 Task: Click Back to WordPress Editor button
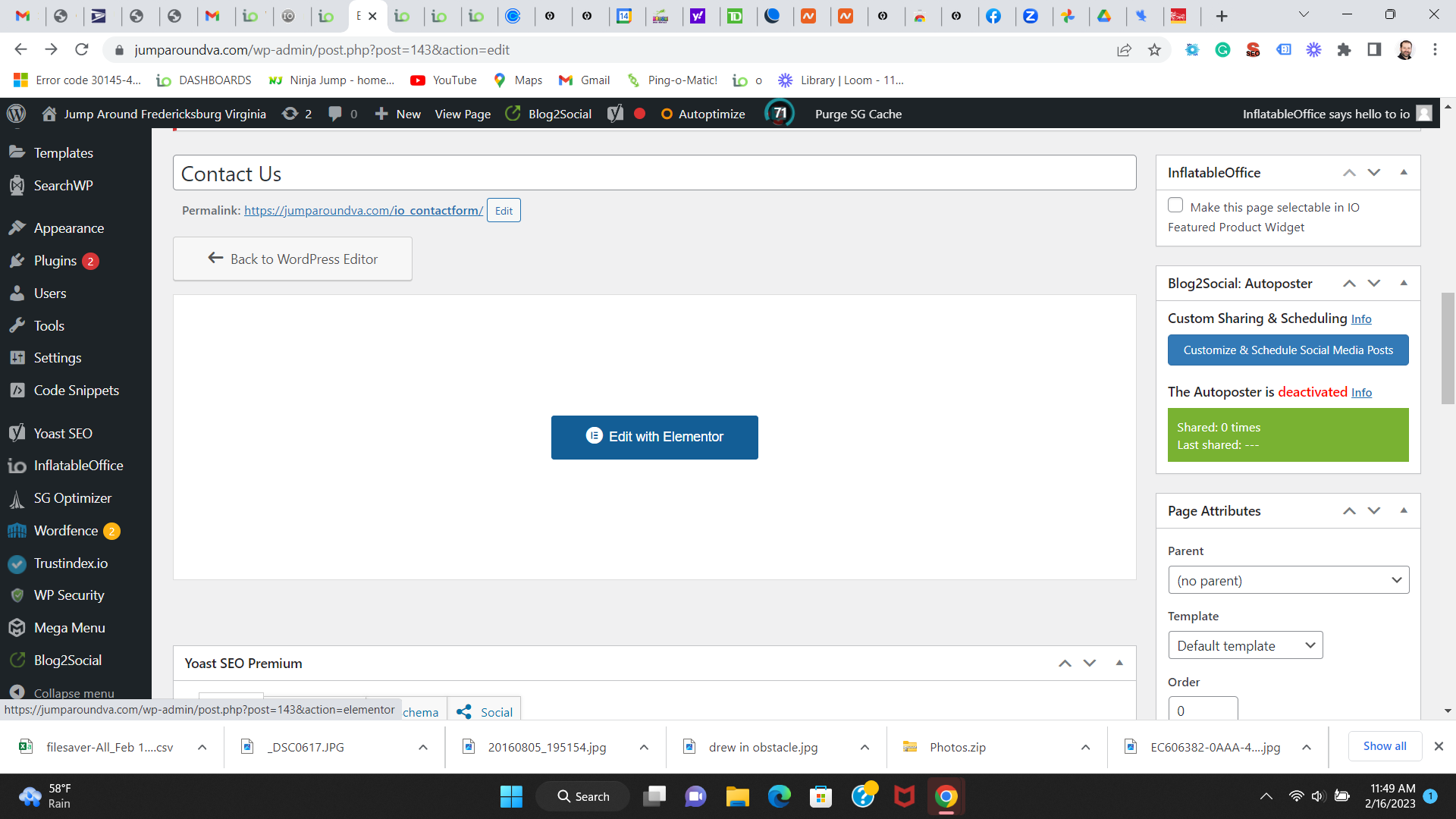293,259
